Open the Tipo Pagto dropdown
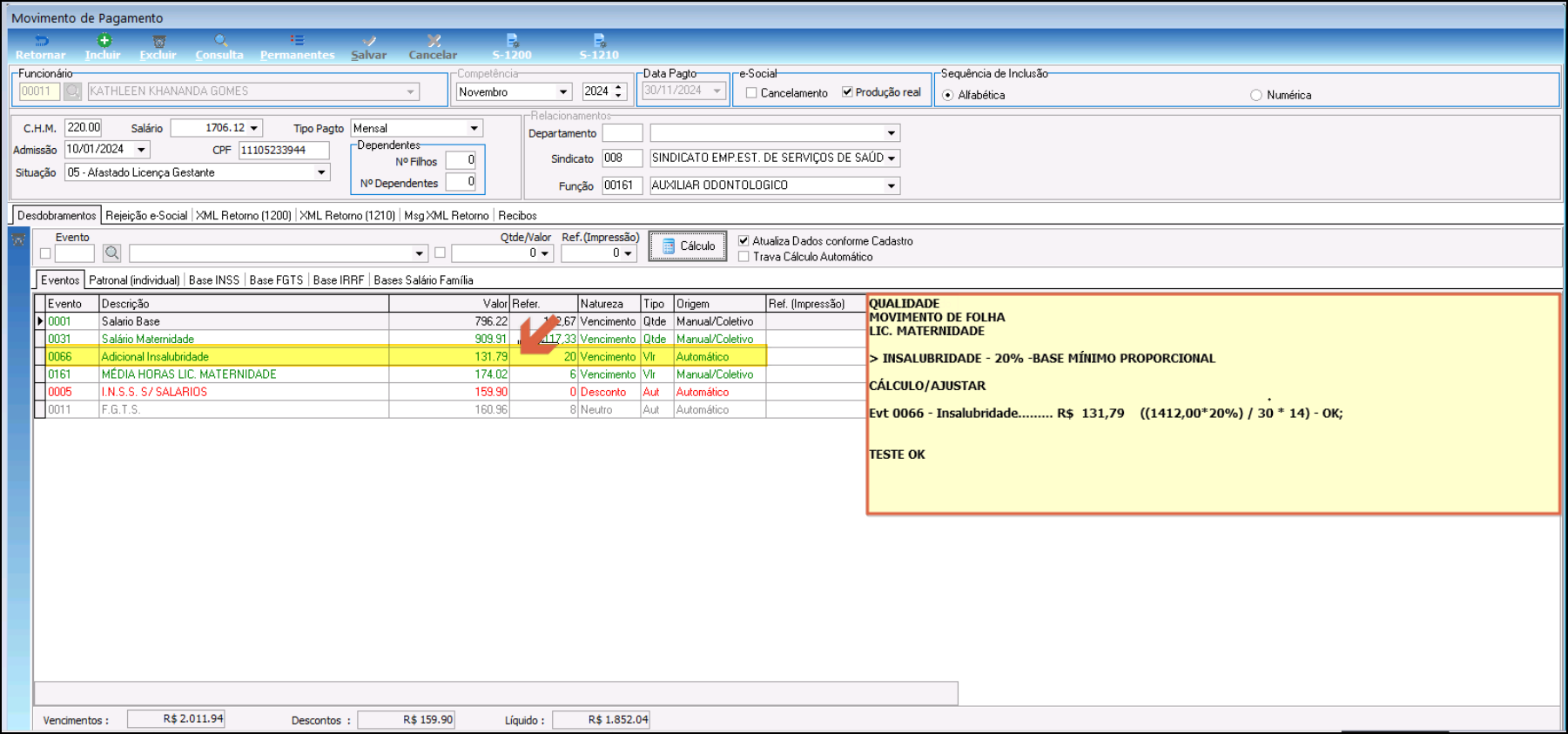 click(x=474, y=128)
